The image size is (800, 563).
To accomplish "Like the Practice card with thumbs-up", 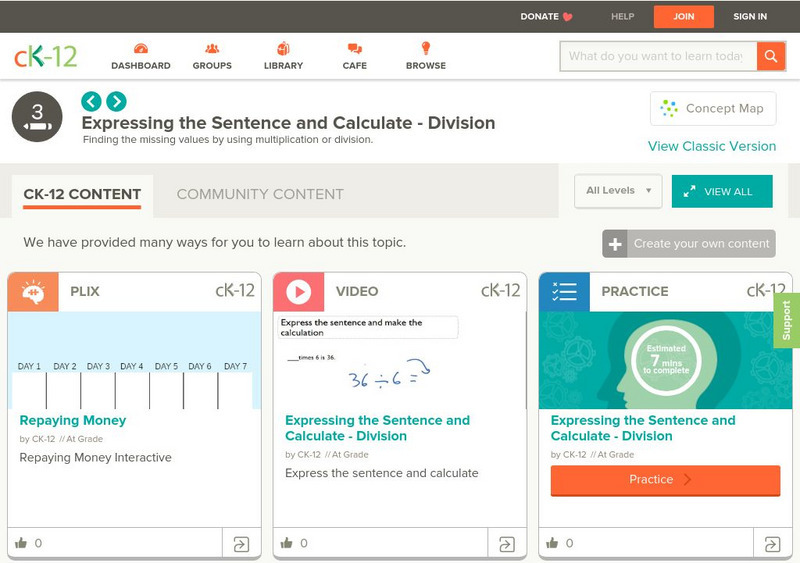I will 553,544.
